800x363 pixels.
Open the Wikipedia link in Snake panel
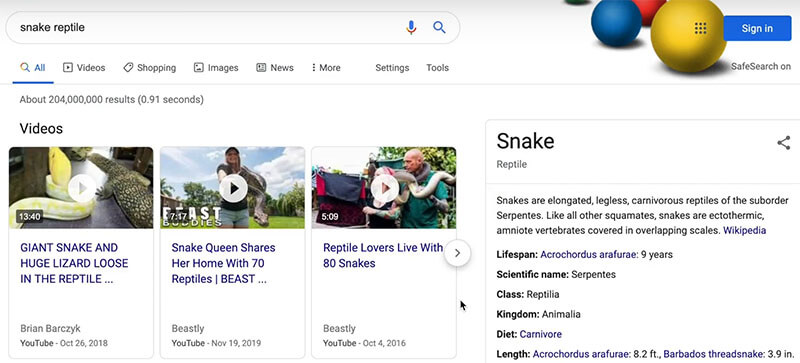click(x=744, y=230)
